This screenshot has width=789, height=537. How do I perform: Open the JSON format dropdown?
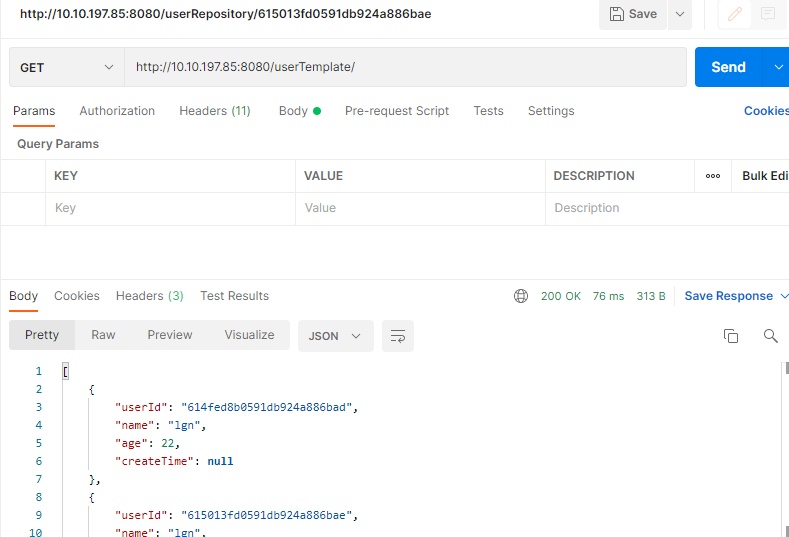[x=336, y=336]
